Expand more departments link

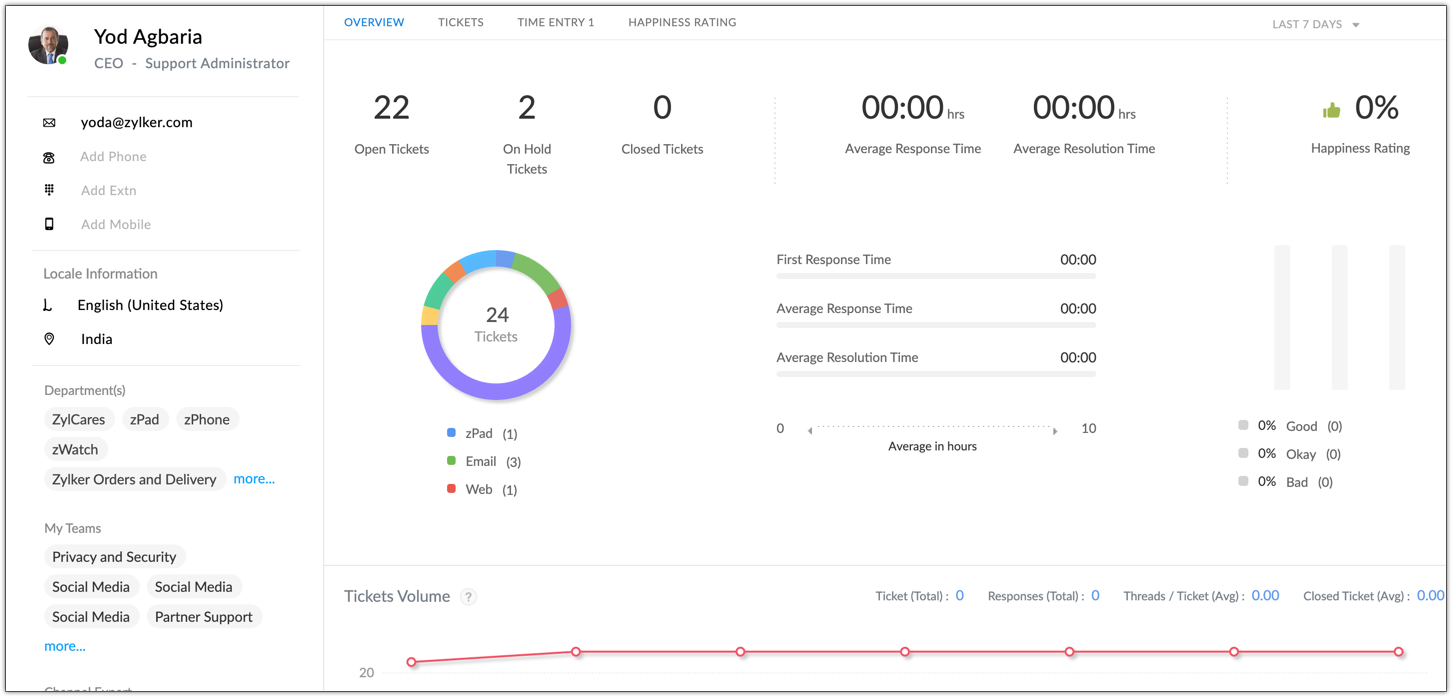coord(254,479)
